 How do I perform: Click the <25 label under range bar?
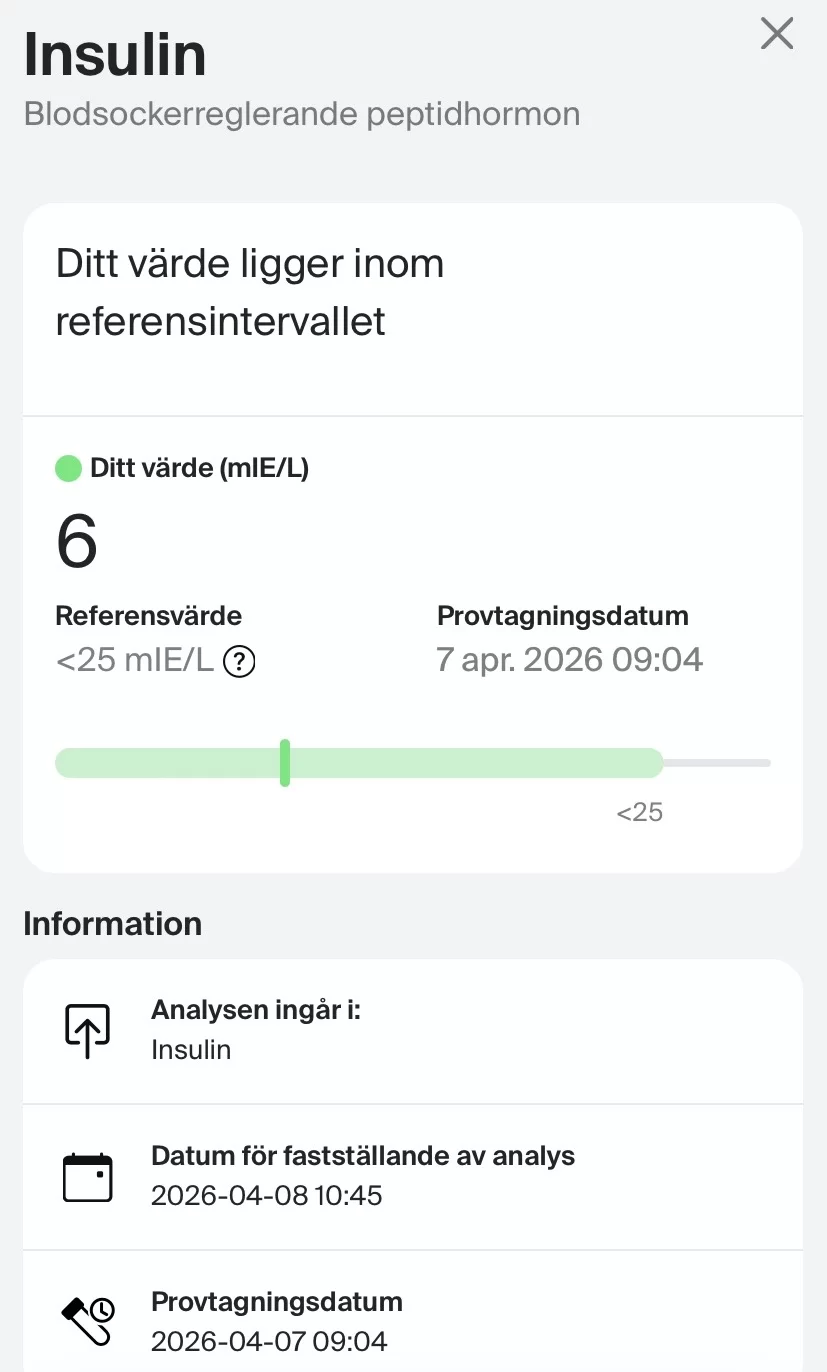click(639, 812)
